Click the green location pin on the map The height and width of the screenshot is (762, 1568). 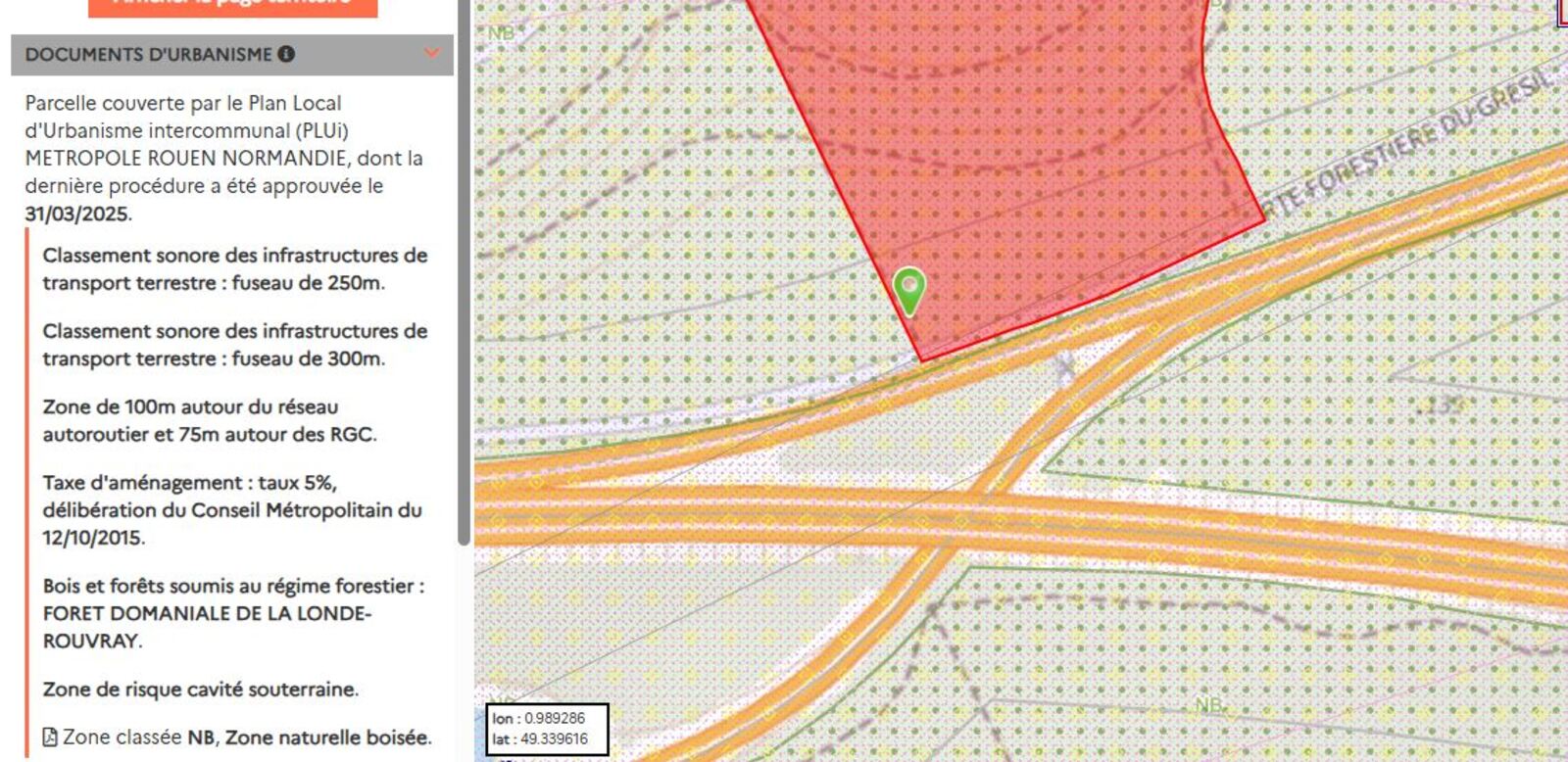coord(909,290)
